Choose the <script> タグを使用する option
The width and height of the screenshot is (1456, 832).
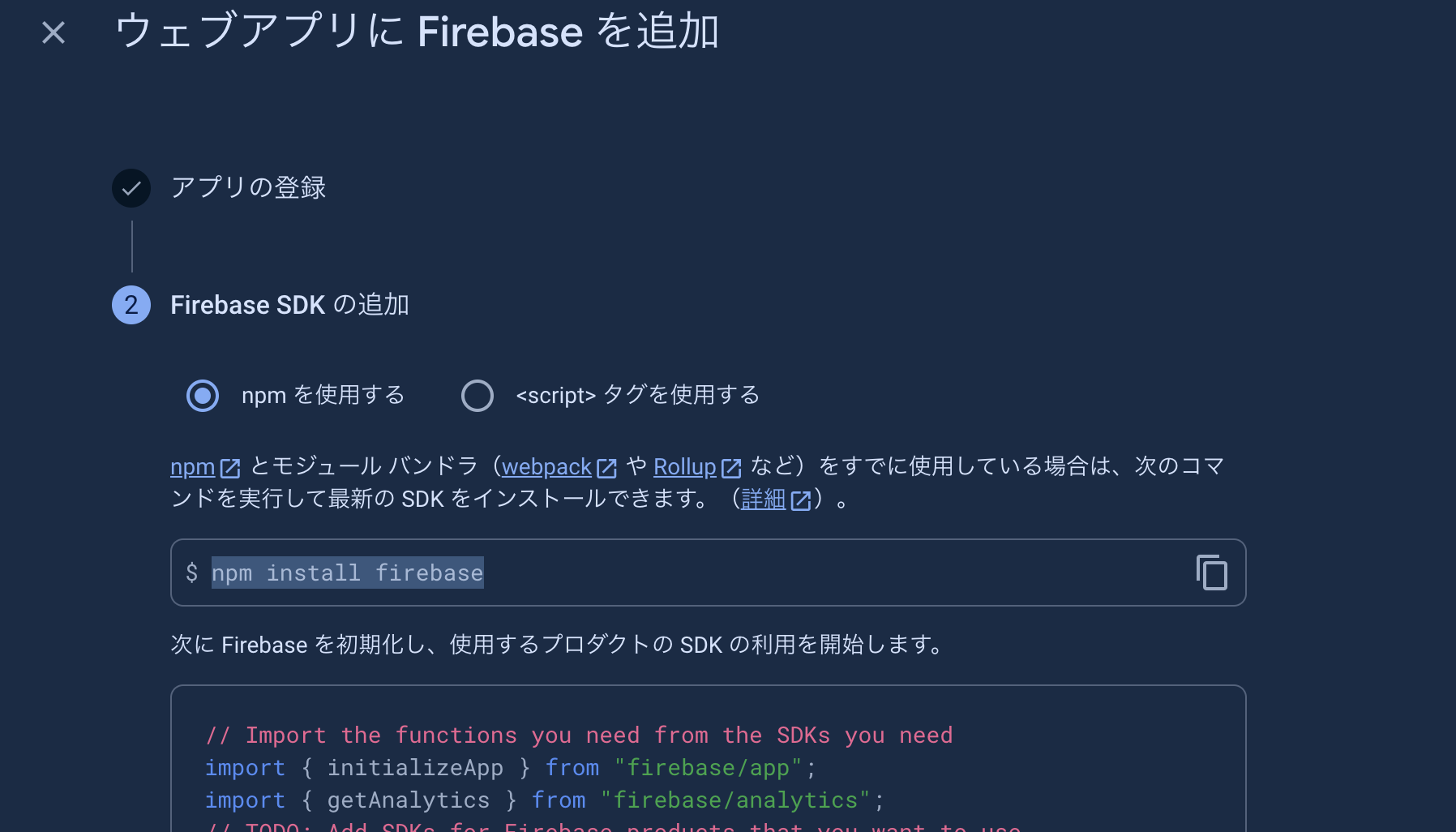pos(477,395)
